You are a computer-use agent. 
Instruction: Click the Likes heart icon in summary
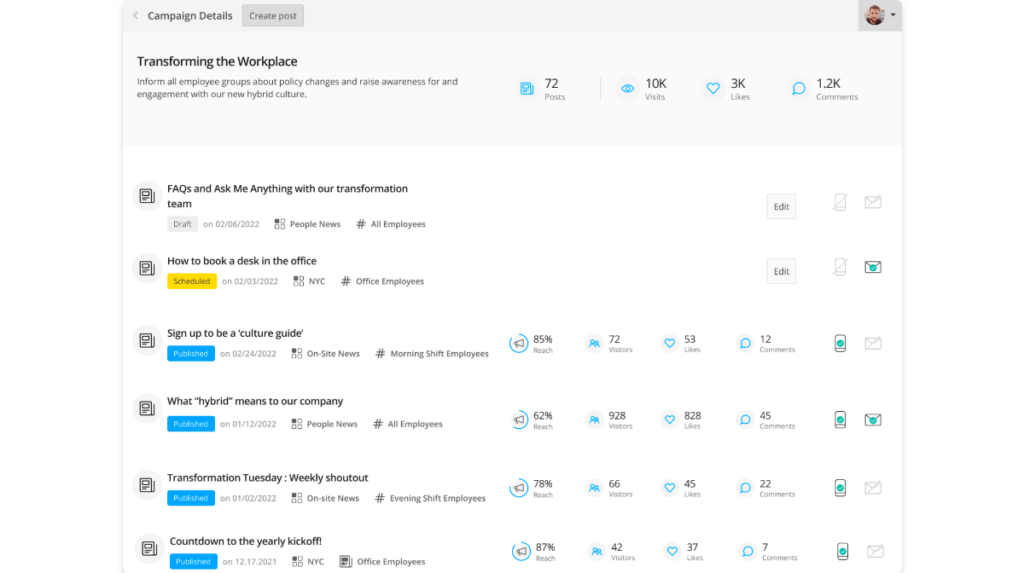coord(713,88)
